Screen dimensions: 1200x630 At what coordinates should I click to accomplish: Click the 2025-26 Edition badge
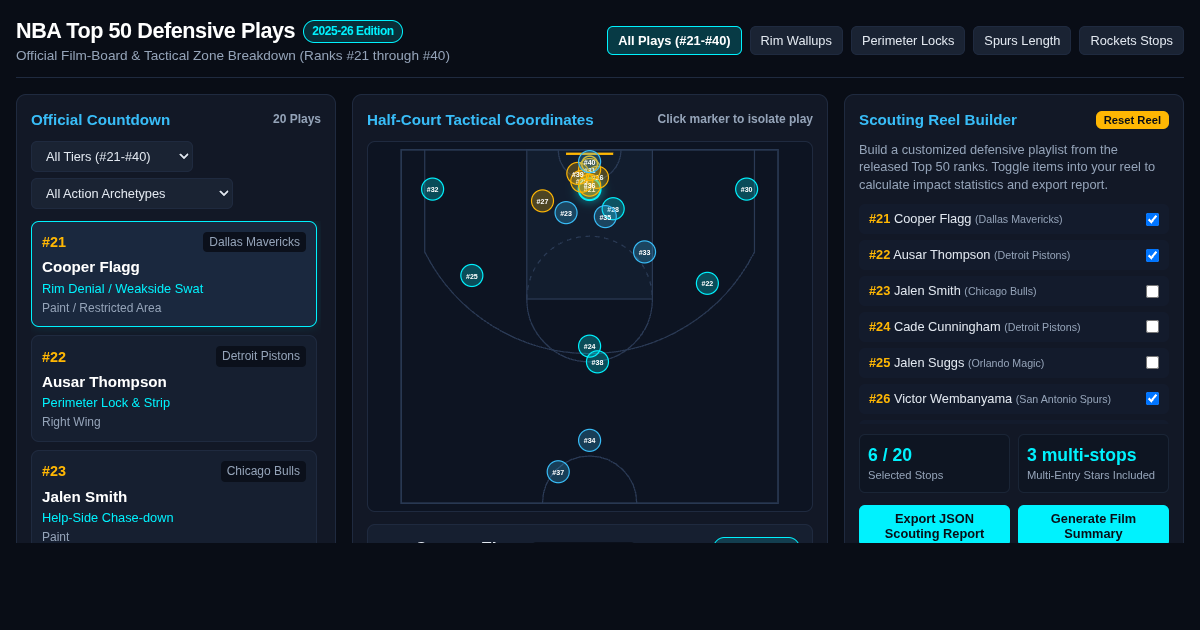[x=353, y=31]
